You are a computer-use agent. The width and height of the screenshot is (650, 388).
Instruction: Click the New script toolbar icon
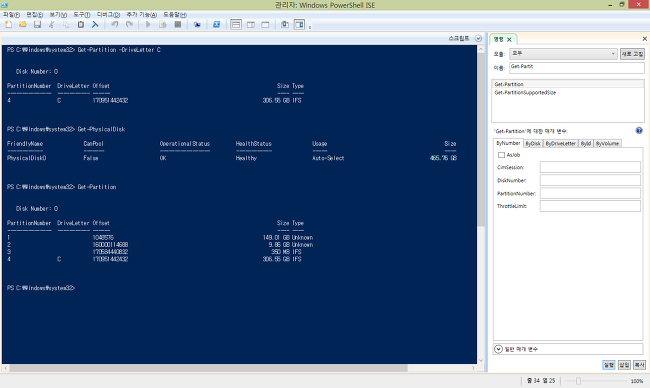click(8, 24)
